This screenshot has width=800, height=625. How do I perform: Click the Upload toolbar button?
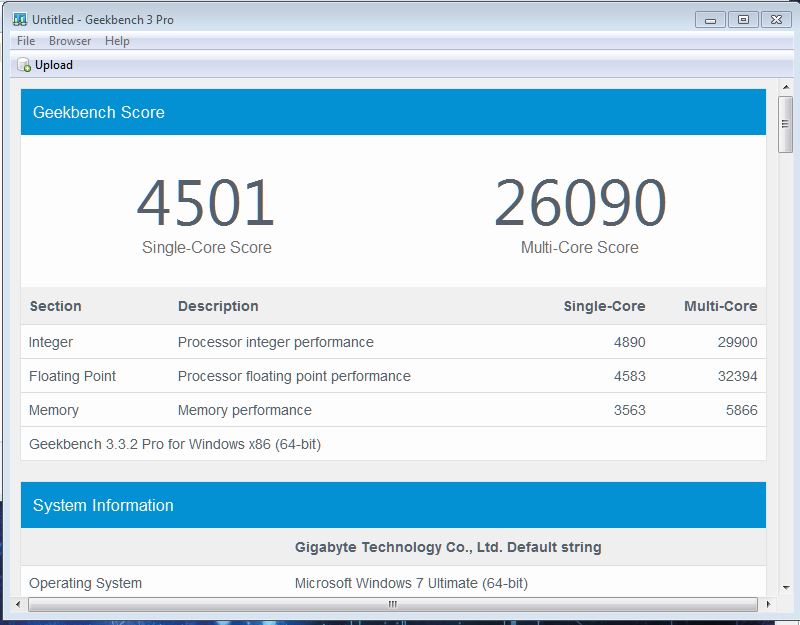tap(45, 65)
